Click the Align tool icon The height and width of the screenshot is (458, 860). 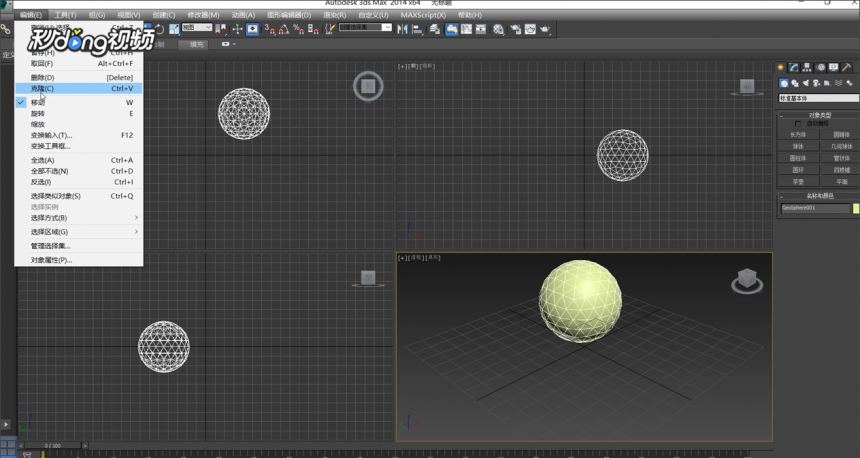coord(417,29)
